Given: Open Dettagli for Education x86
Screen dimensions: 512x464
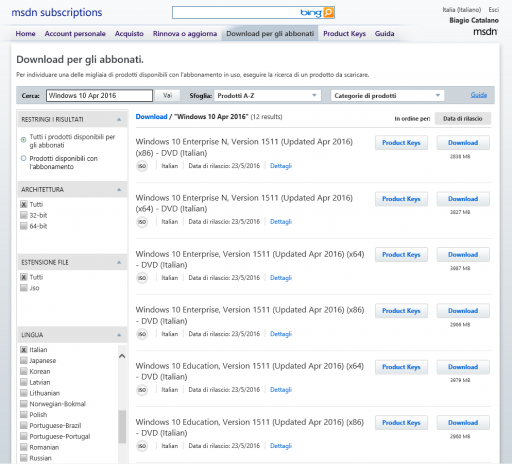Looking at the screenshot, I should pyautogui.click(x=281, y=446).
